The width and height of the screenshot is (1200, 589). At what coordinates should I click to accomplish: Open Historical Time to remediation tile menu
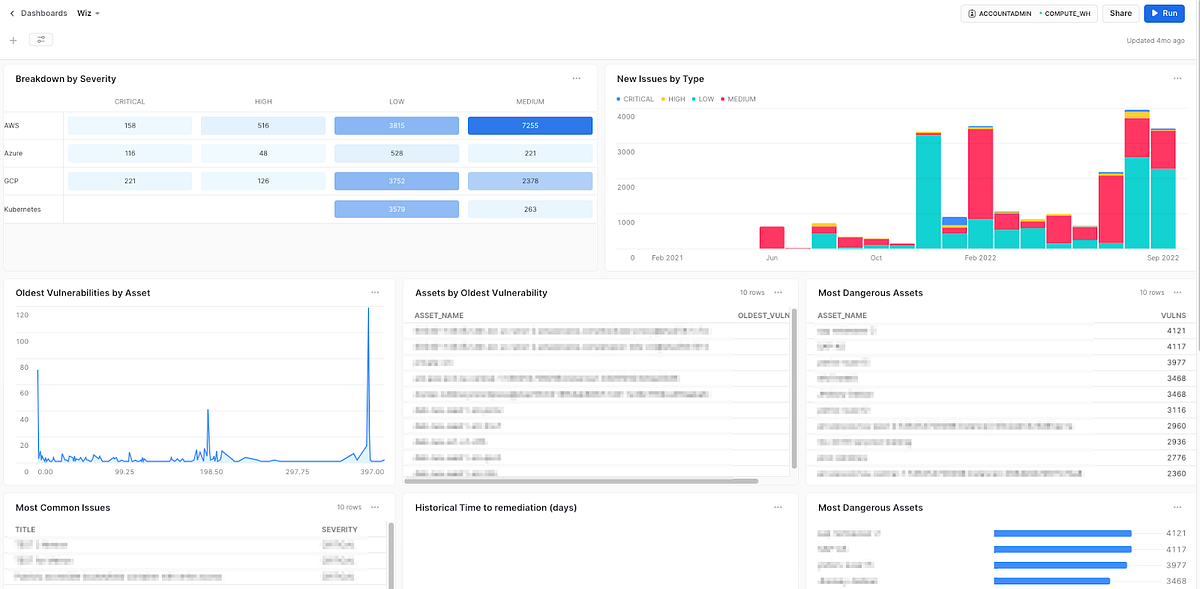tap(778, 507)
